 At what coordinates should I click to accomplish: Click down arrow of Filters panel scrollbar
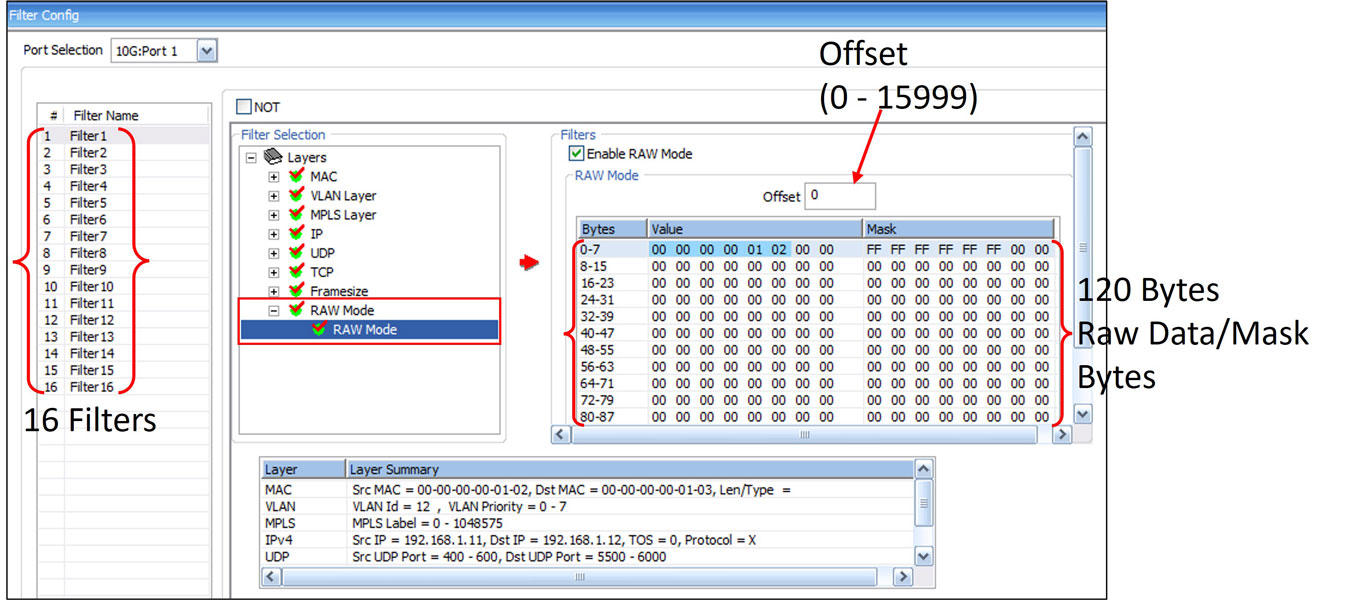tap(1082, 413)
